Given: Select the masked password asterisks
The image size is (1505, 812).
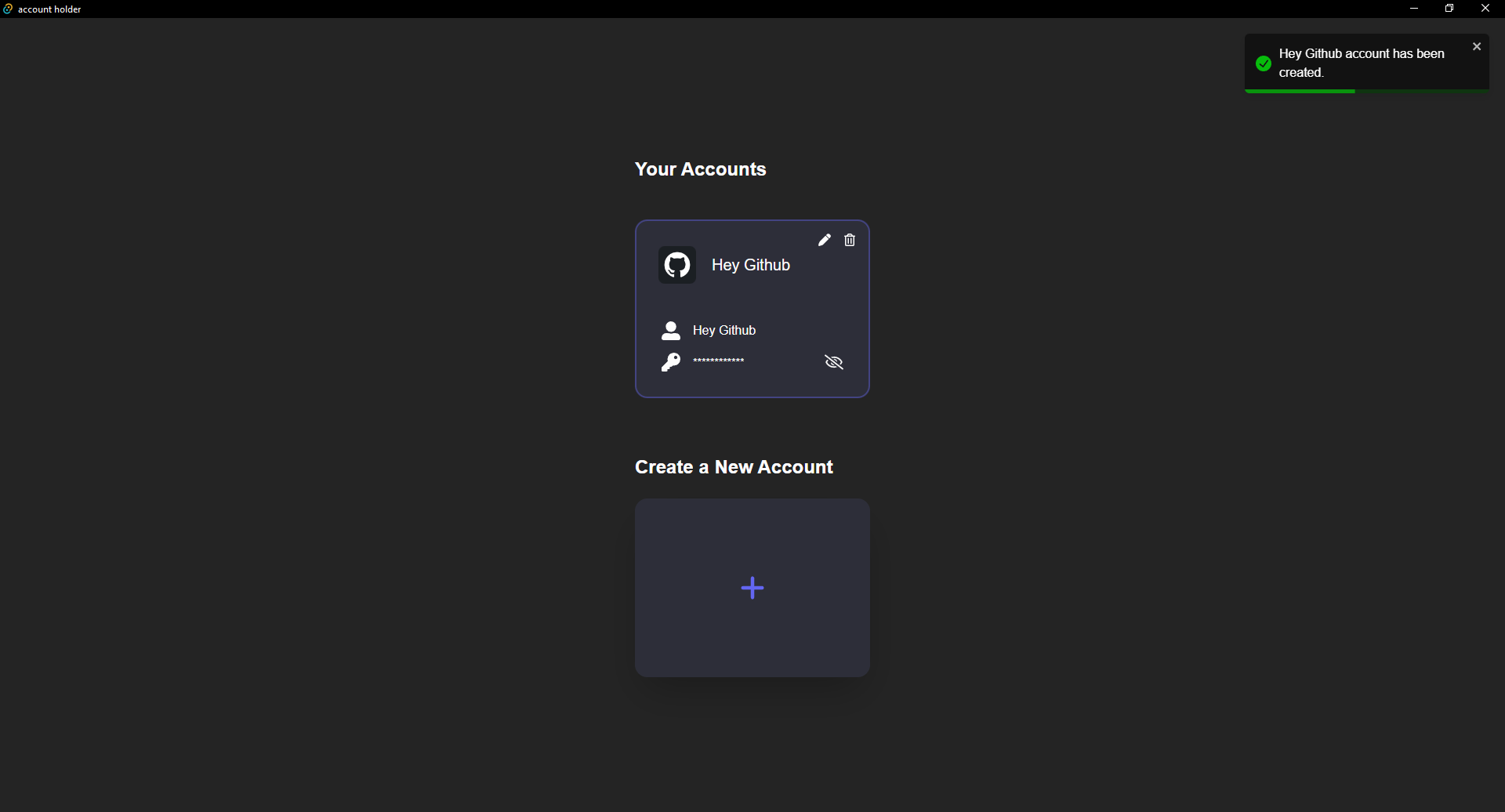Looking at the screenshot, I should (x=719, y=361).
